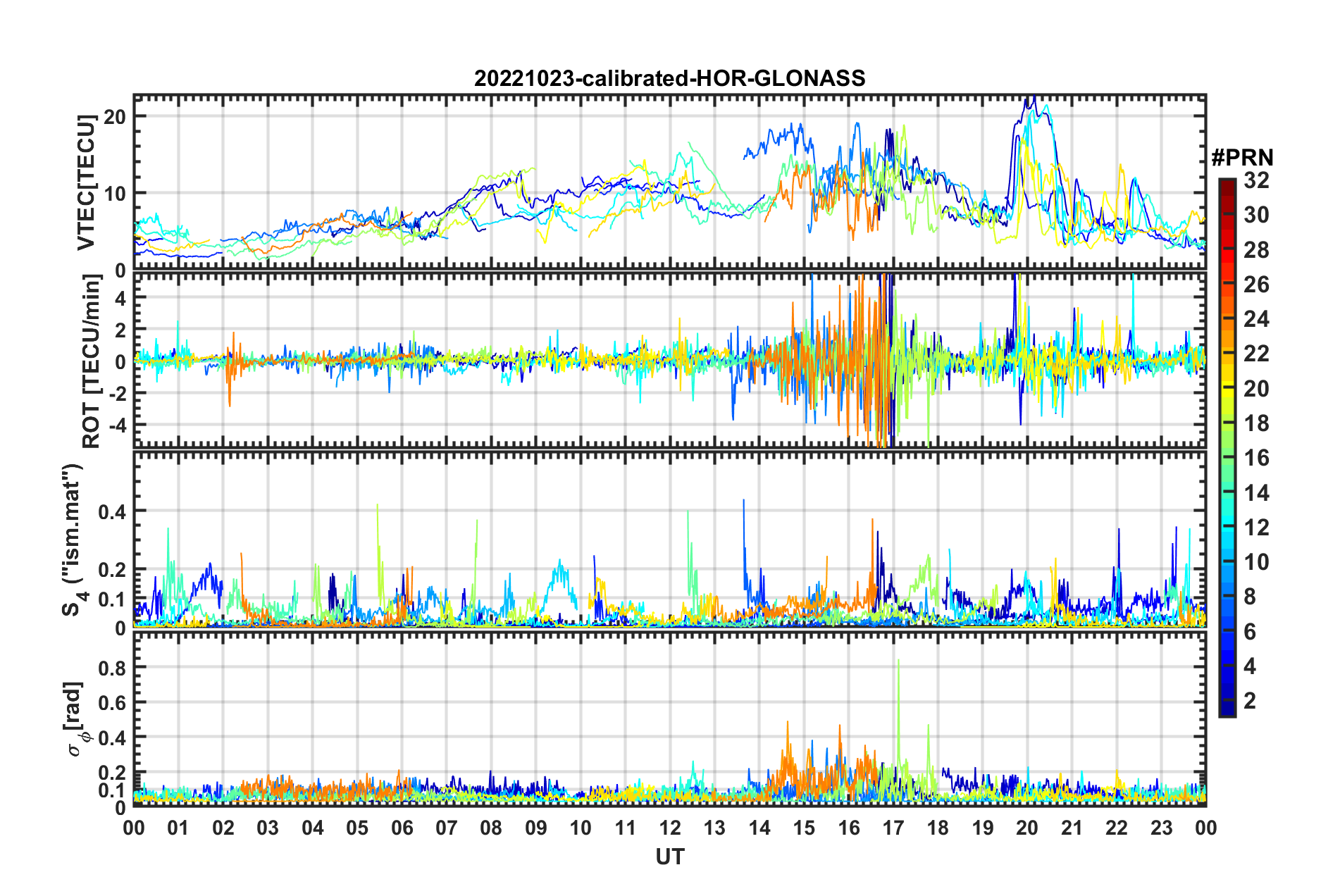Click colorbar label 14

click(1257, 493)
